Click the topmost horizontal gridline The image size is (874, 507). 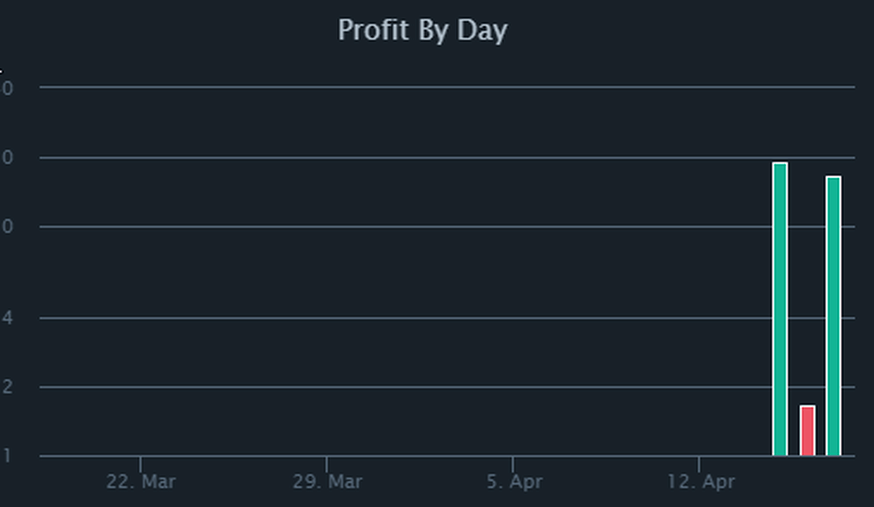[447, 87]
